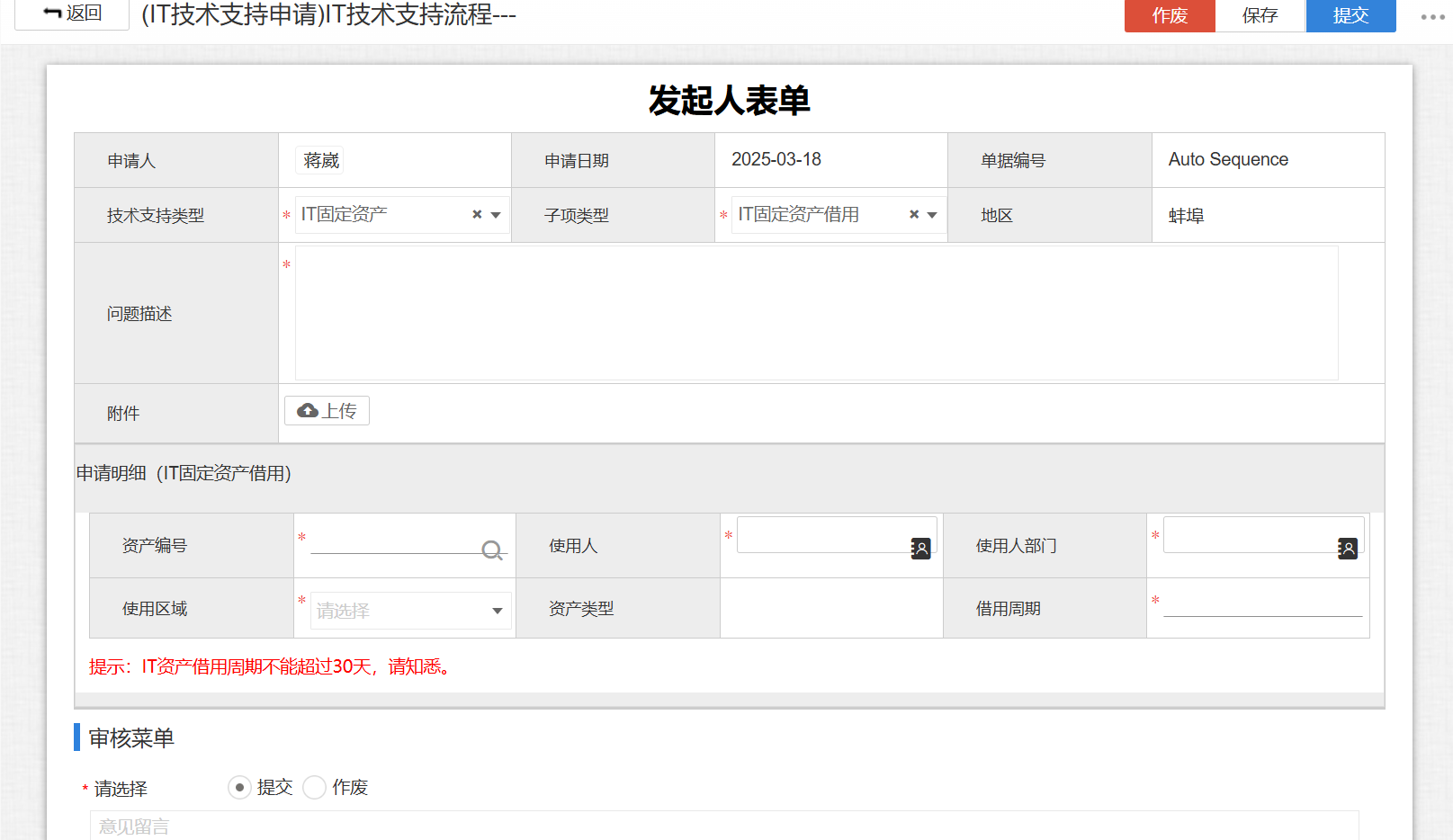This screenshot has width=1453, height=840.
Task: Click the blue 提交 button at top
Action: click(x=1350, y=16)
